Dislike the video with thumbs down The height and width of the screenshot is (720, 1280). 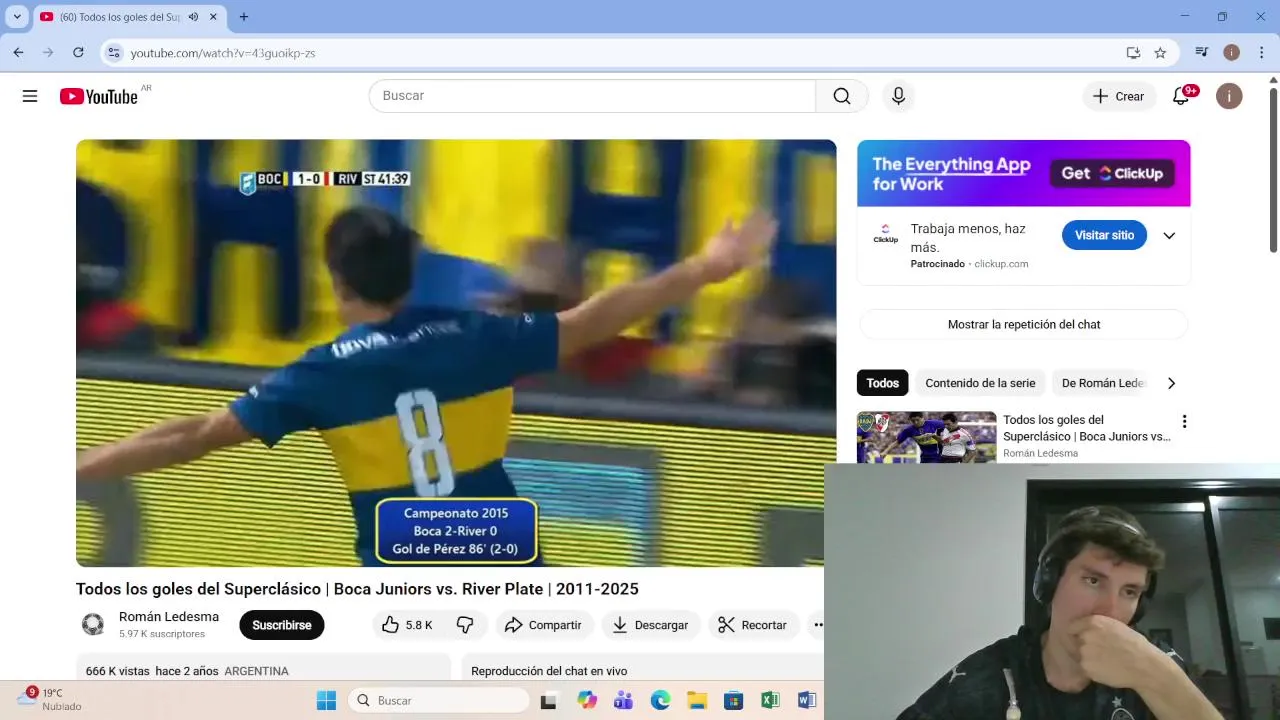click(x=465, y=625)
